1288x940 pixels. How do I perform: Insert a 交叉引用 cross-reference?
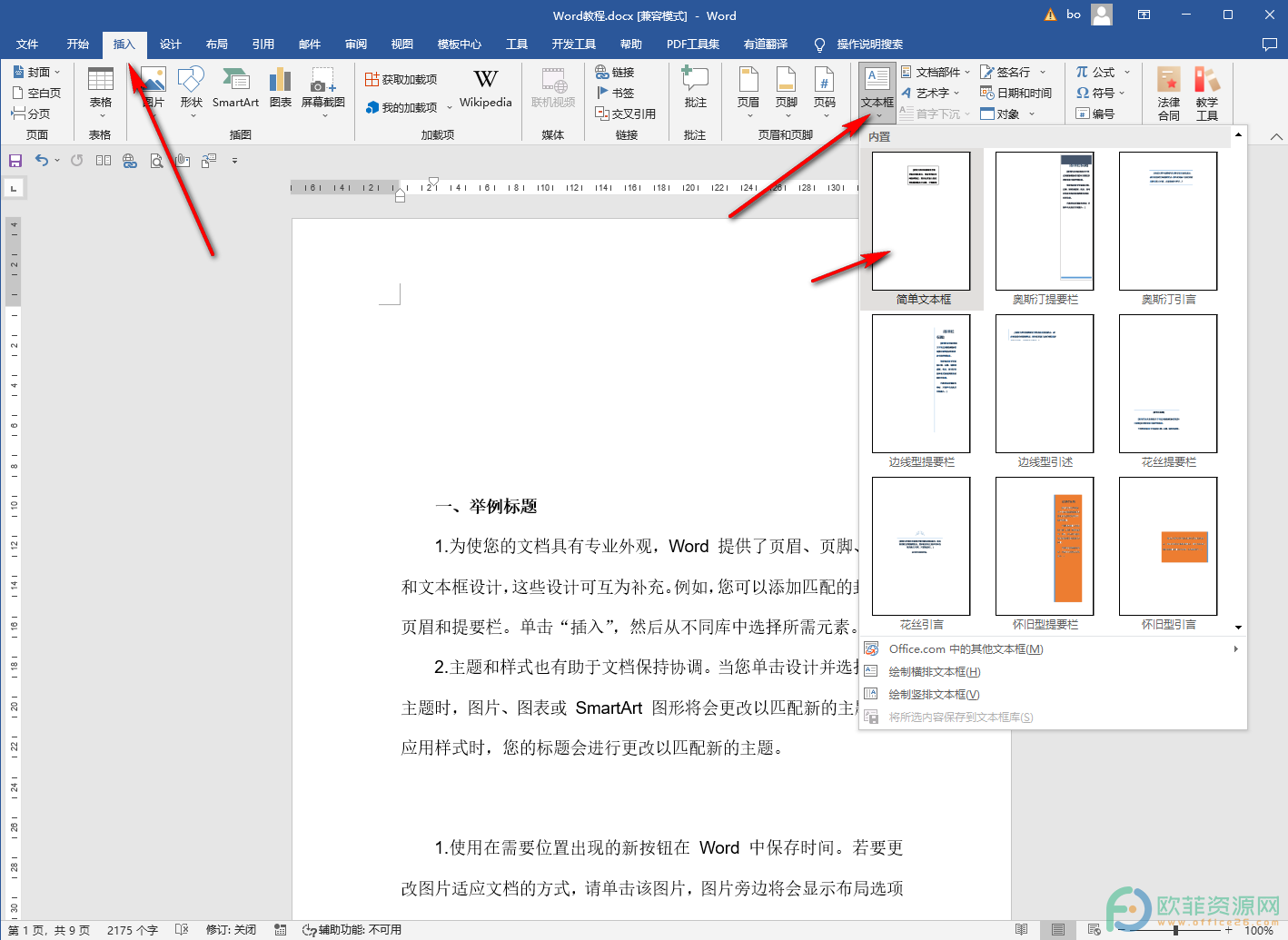(625, 114)
